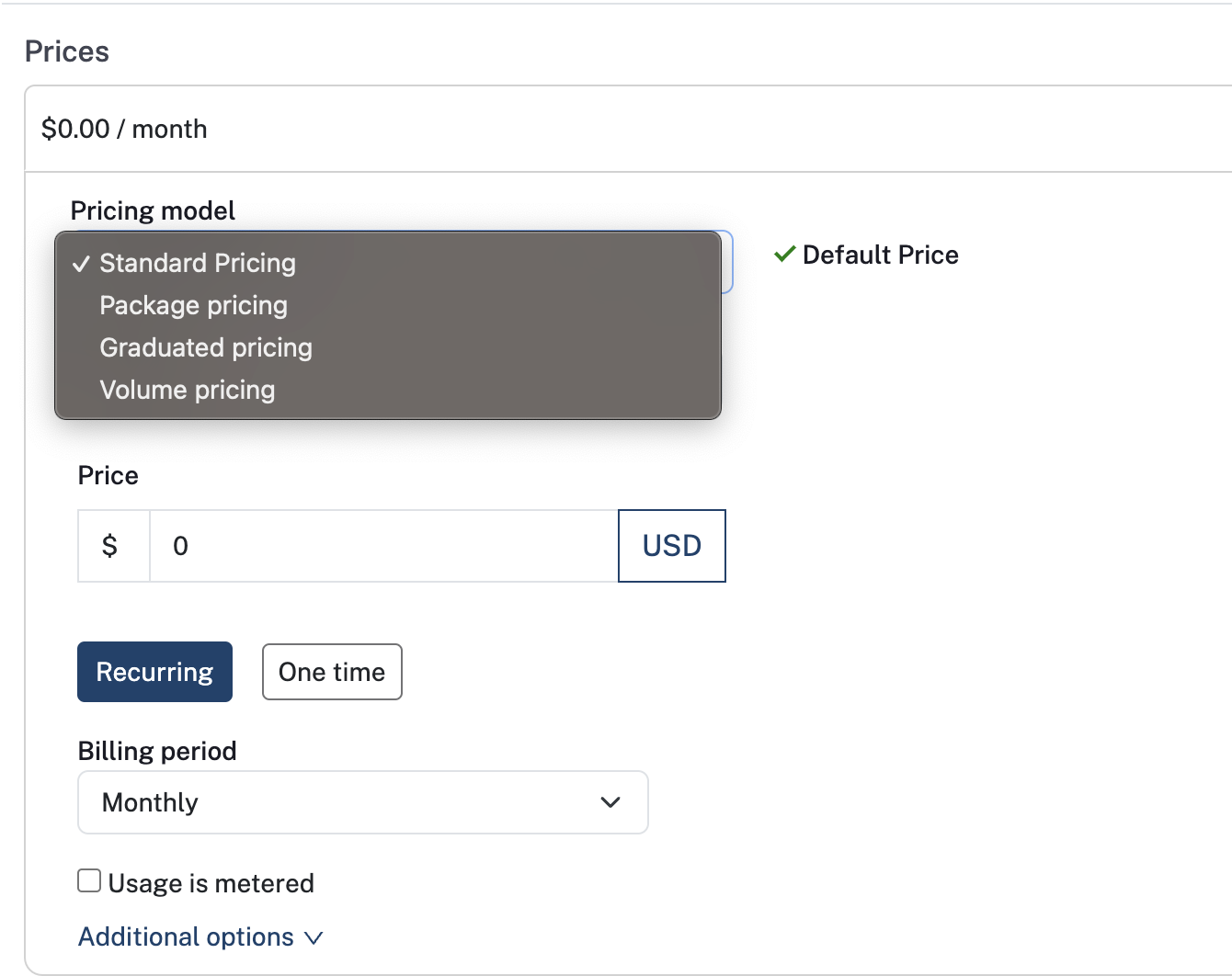Screen dimensions: 1232x976
Task: Open the Monthly billing period dropdown
Action: pyautogui.click(x=362, y=802)
